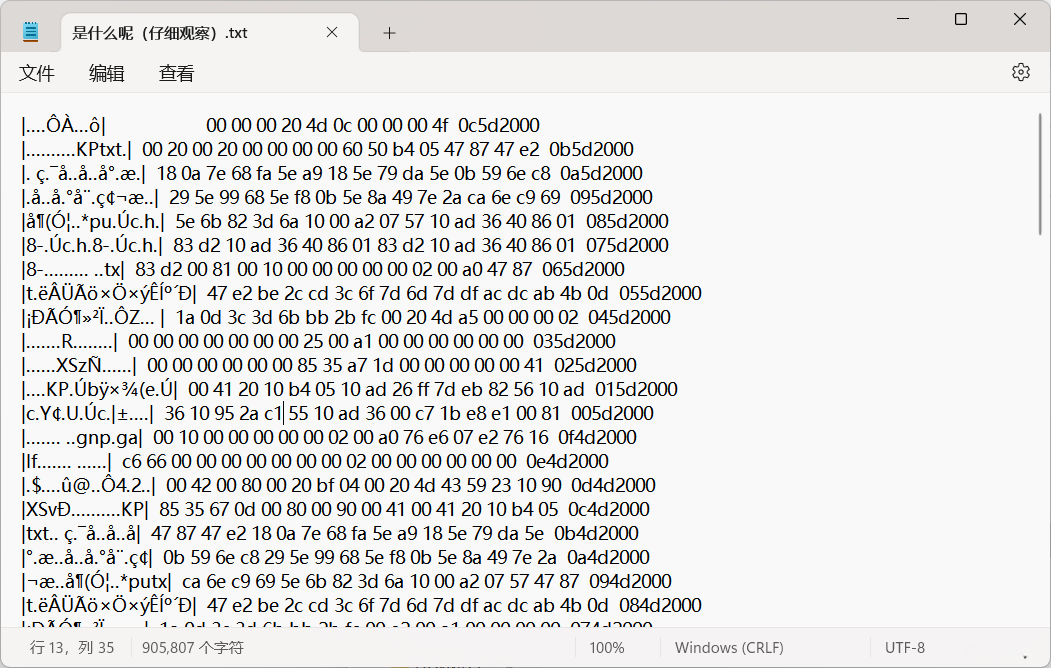Click the text 025d2000
The width and height of the screenshot is (1051, 668).
coord(596,366)
